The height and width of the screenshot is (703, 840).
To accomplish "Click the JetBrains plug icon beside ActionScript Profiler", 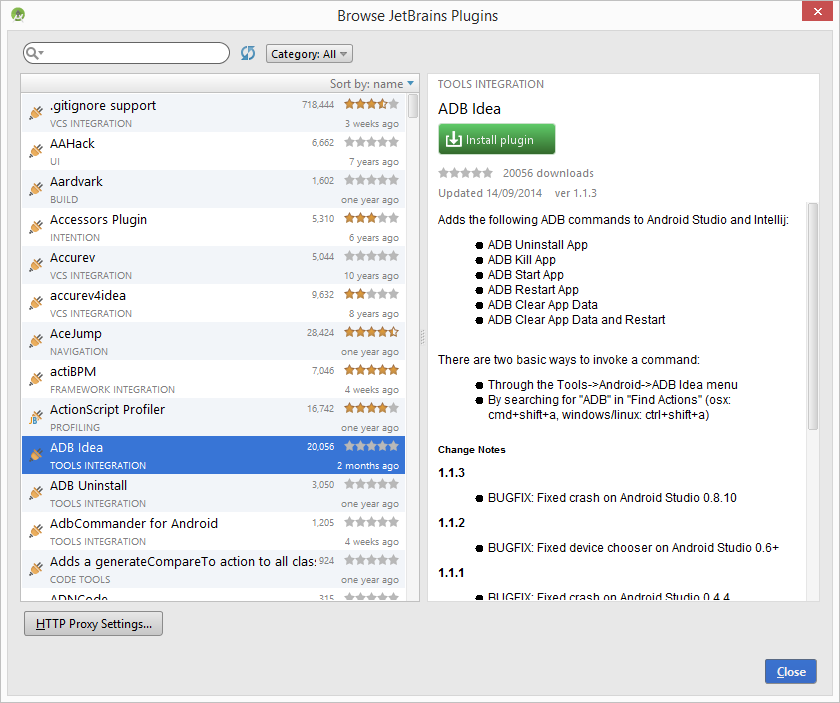I will point(36,417).
